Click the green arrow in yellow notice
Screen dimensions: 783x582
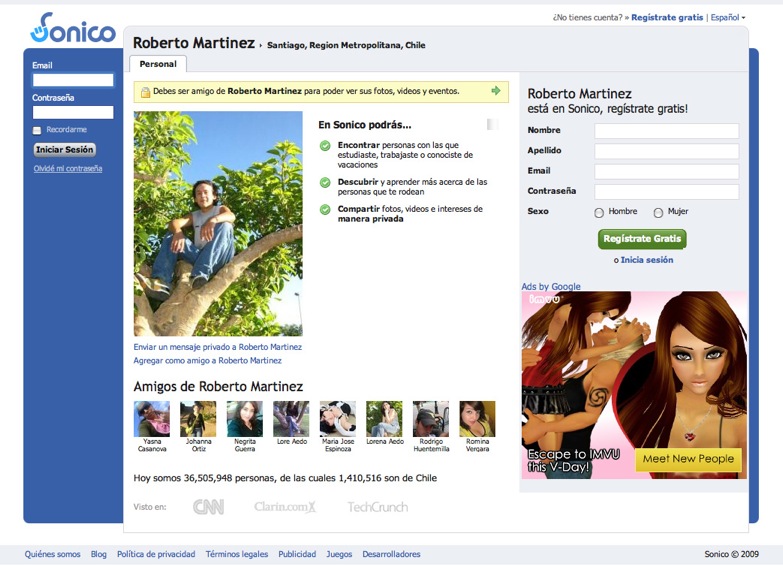pos(495,90)
